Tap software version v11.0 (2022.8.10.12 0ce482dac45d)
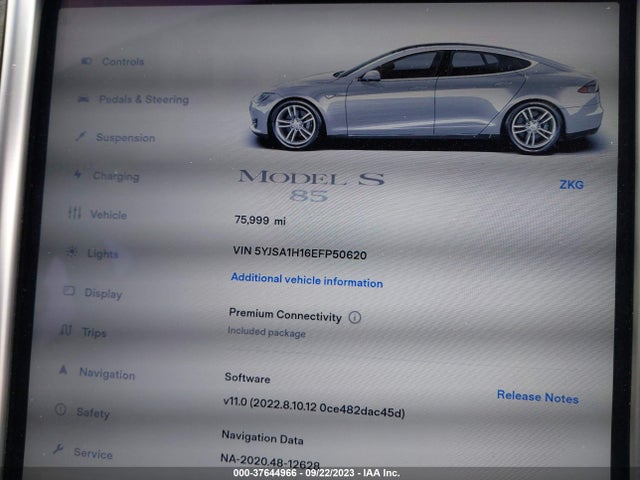Viewport: 640px width, 480px height. [x=314, y=407]
